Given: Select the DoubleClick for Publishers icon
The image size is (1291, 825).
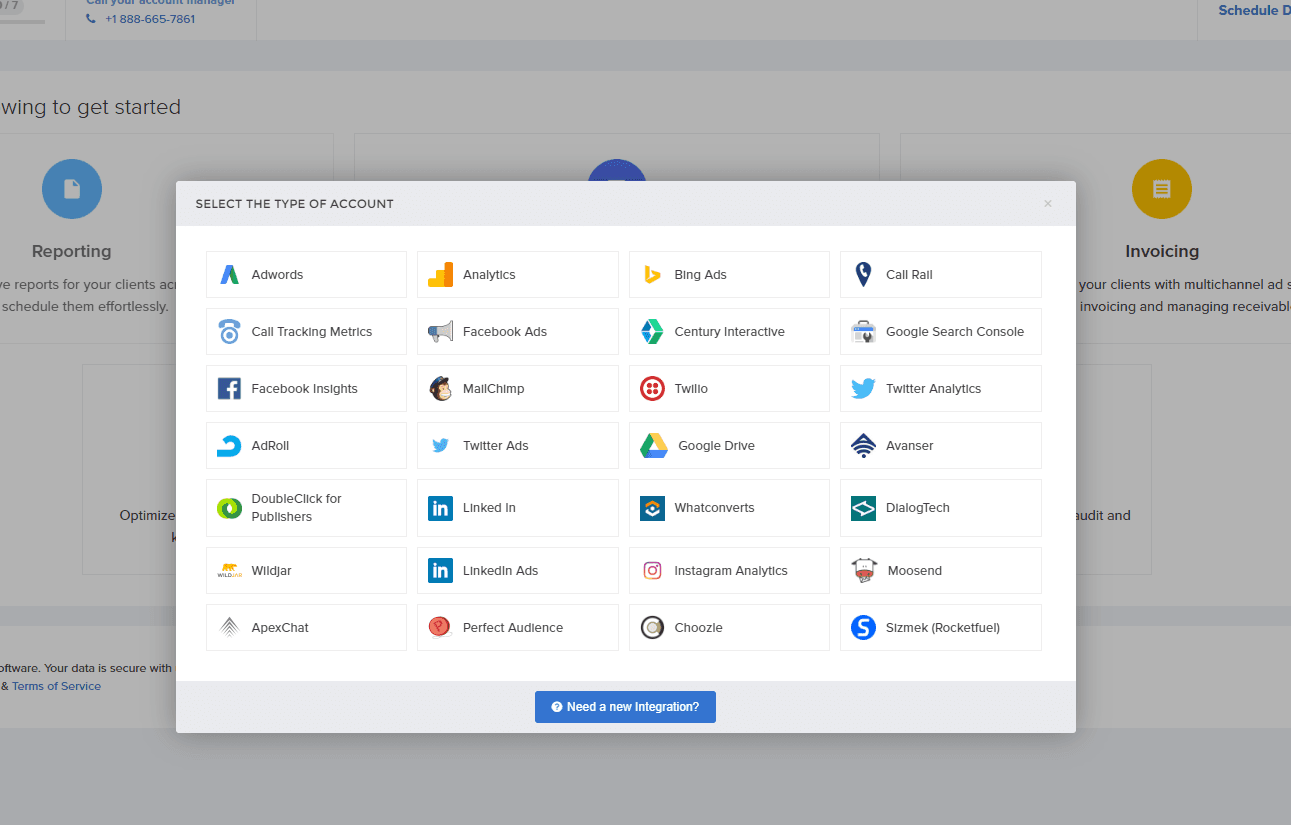Looking at the screenshot, I should [x=229, y=508].
